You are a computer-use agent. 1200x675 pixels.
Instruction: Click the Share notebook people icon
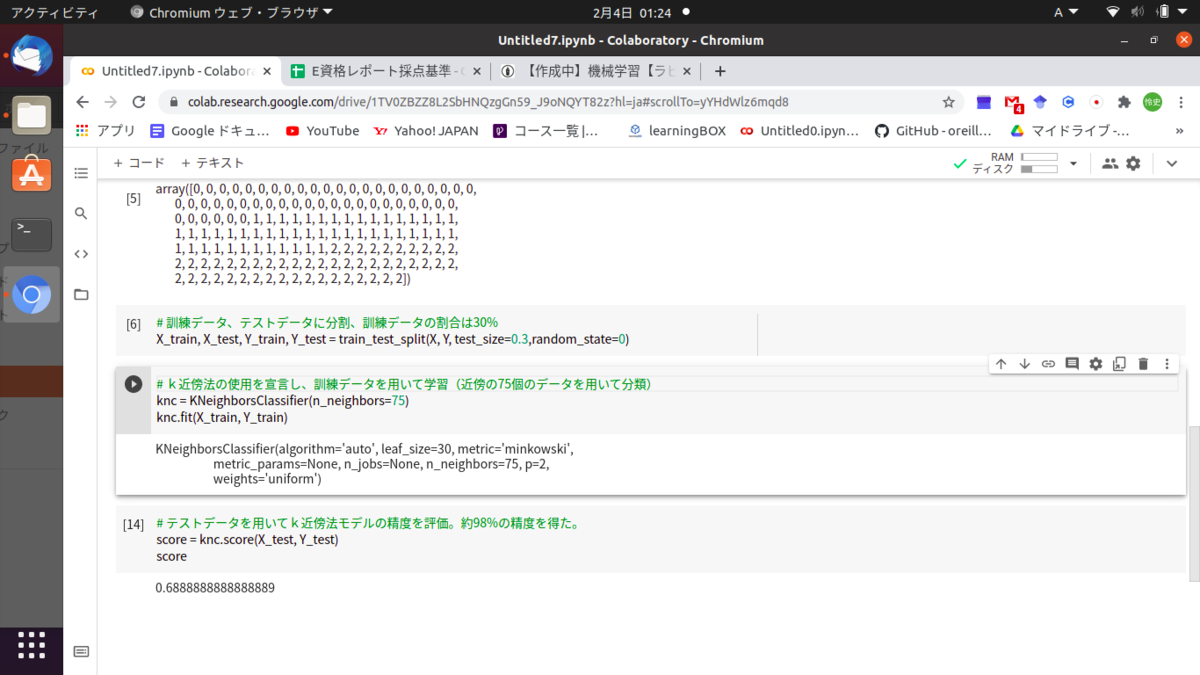click(x=1110, y=163)
